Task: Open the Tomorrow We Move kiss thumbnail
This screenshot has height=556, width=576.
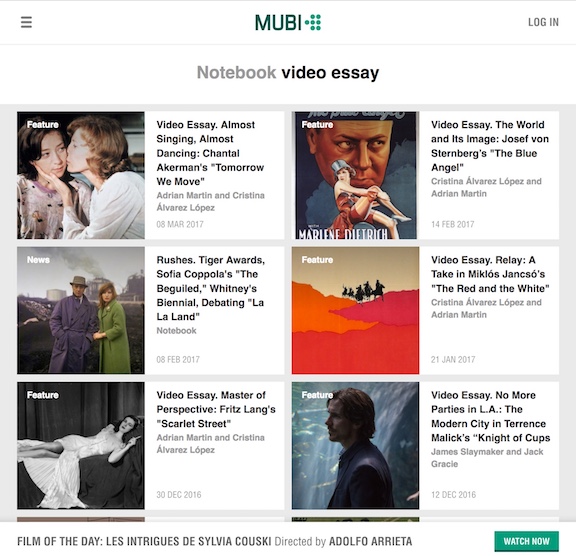Action: pos(81,176)
